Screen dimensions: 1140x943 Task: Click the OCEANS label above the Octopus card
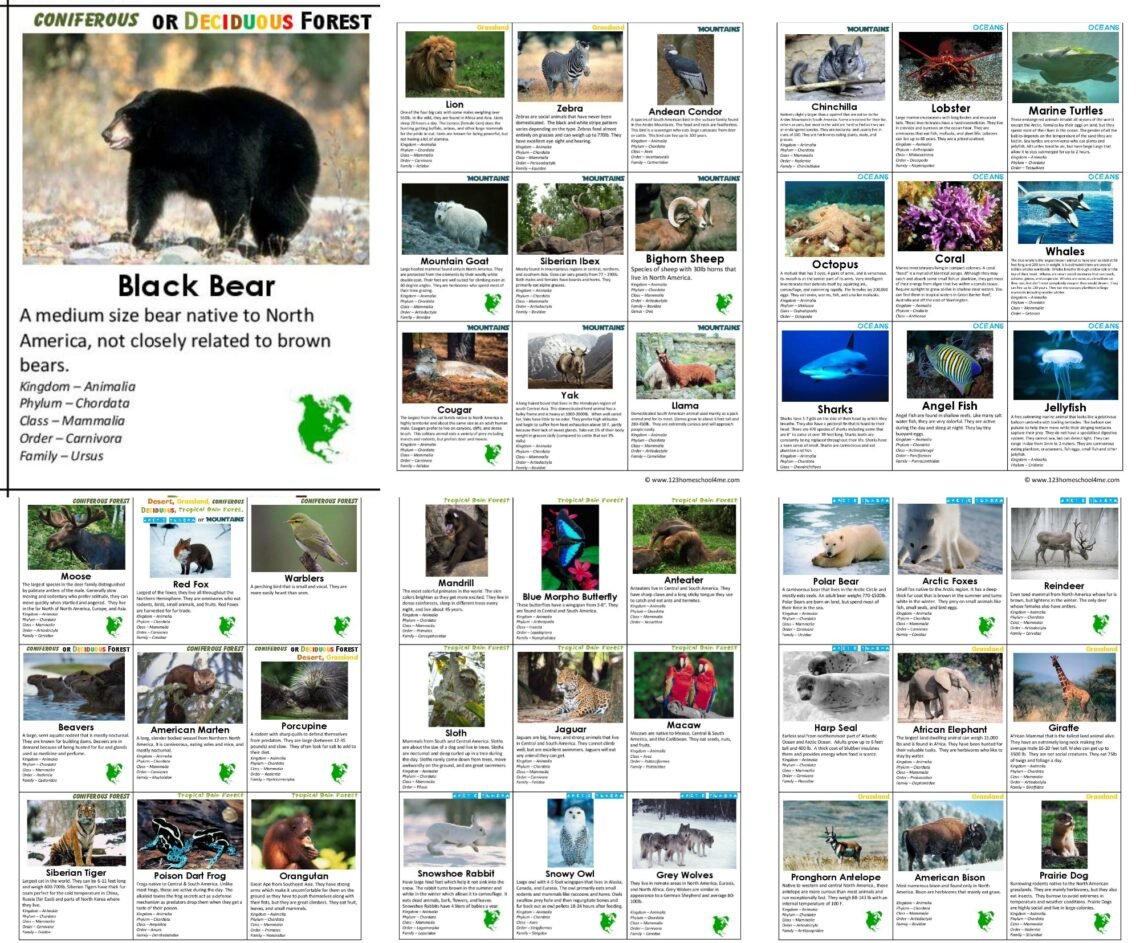[x=874, y=176]
